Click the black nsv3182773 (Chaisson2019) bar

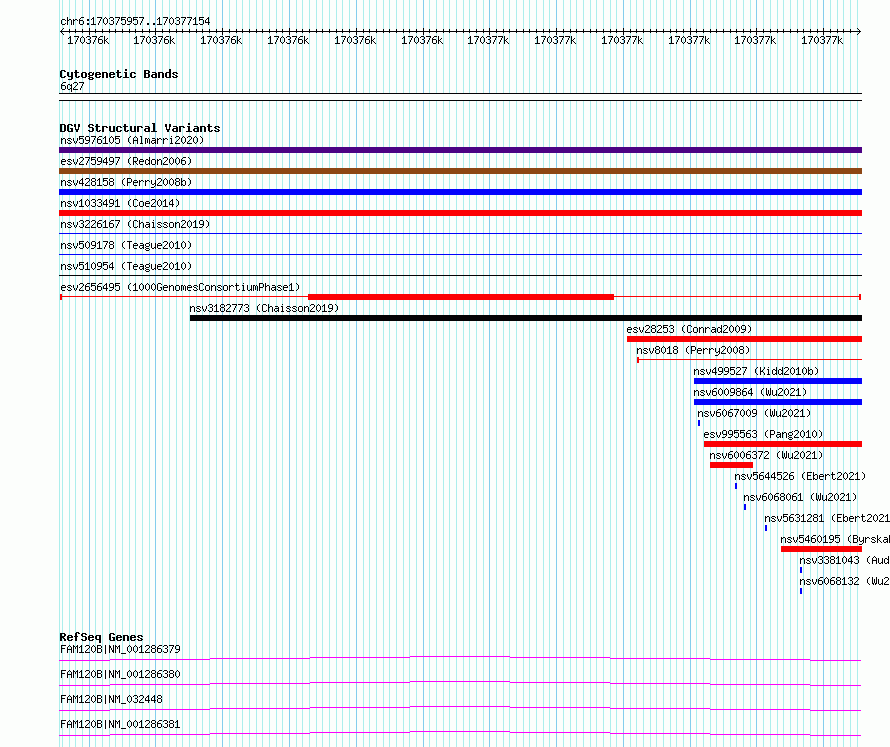pyautogui.click(x=526, y=318)
